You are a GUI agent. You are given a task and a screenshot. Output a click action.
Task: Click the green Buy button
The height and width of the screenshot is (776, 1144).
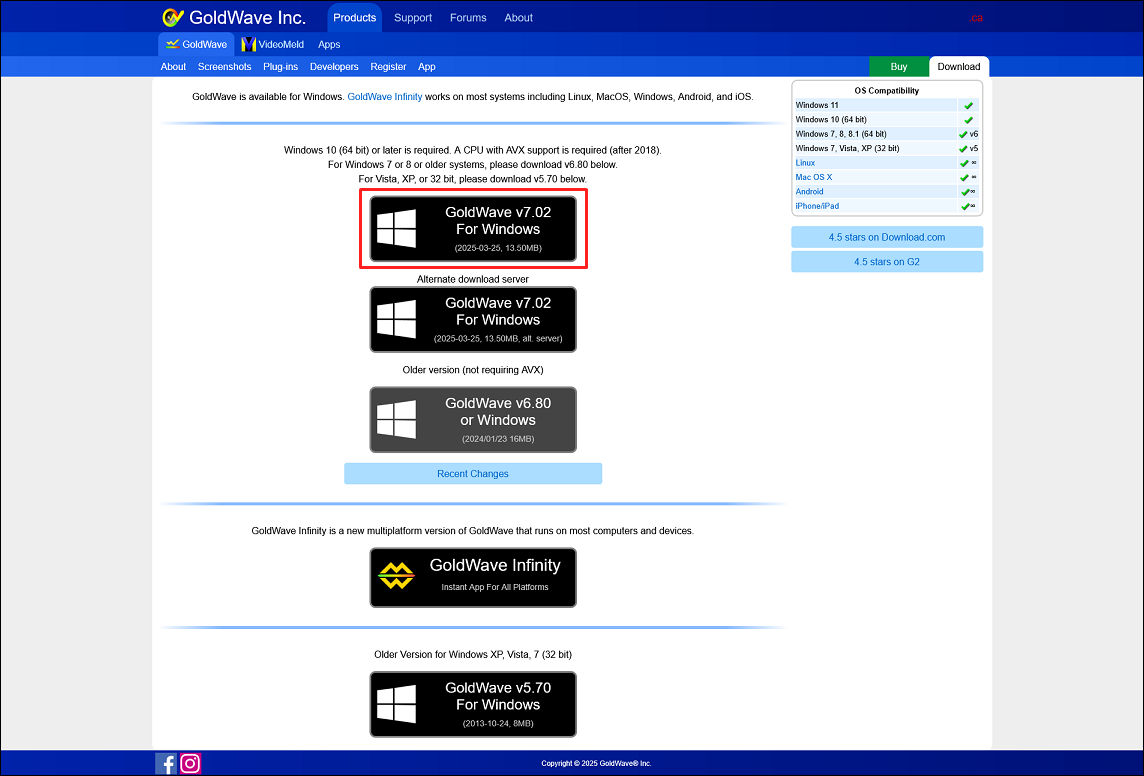pyautogui.click(x=899, y=66)
